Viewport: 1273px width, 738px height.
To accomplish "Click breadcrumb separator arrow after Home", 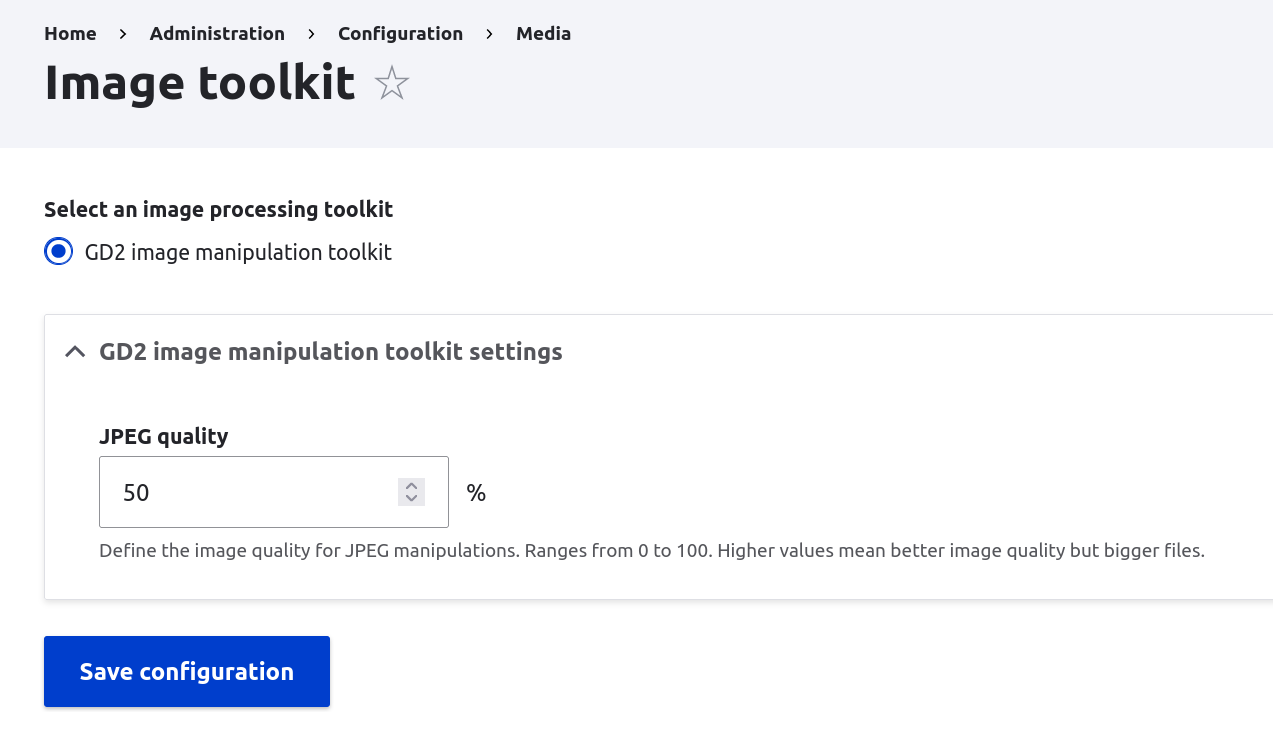I will point(123,34).
